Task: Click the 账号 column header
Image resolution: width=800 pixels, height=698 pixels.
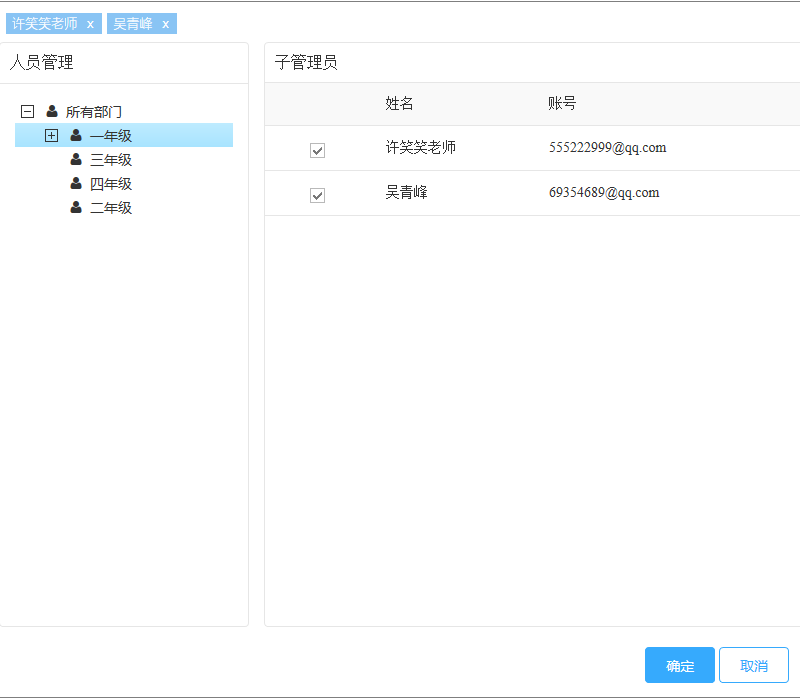Action: [x=562, y=104]
